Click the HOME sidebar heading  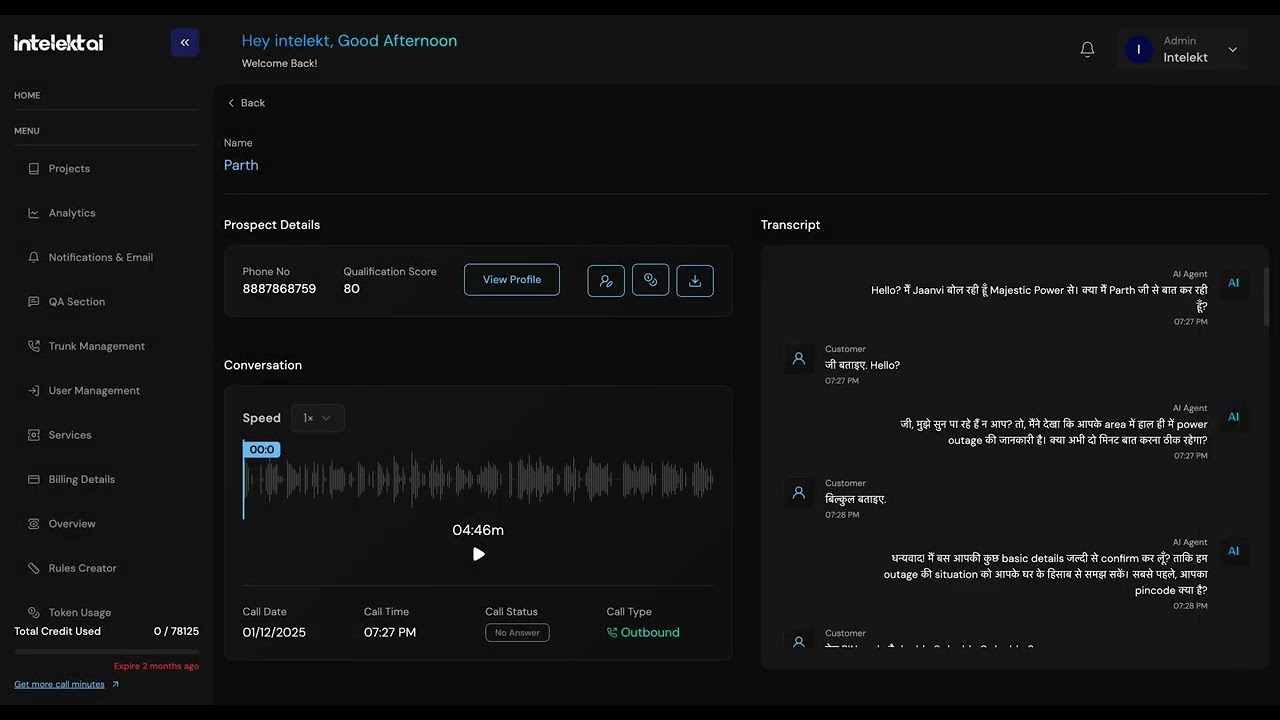27,96
